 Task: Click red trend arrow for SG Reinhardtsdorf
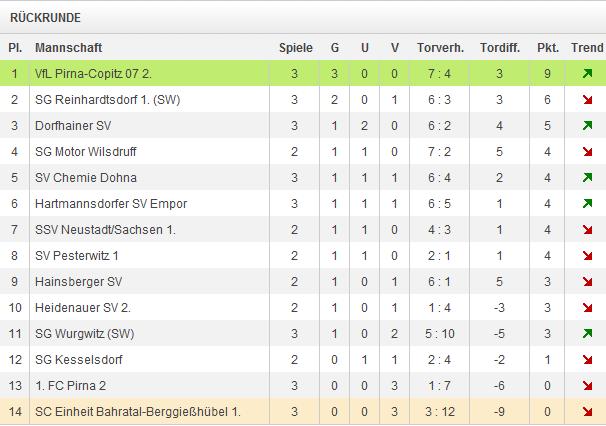click(587, 99)
